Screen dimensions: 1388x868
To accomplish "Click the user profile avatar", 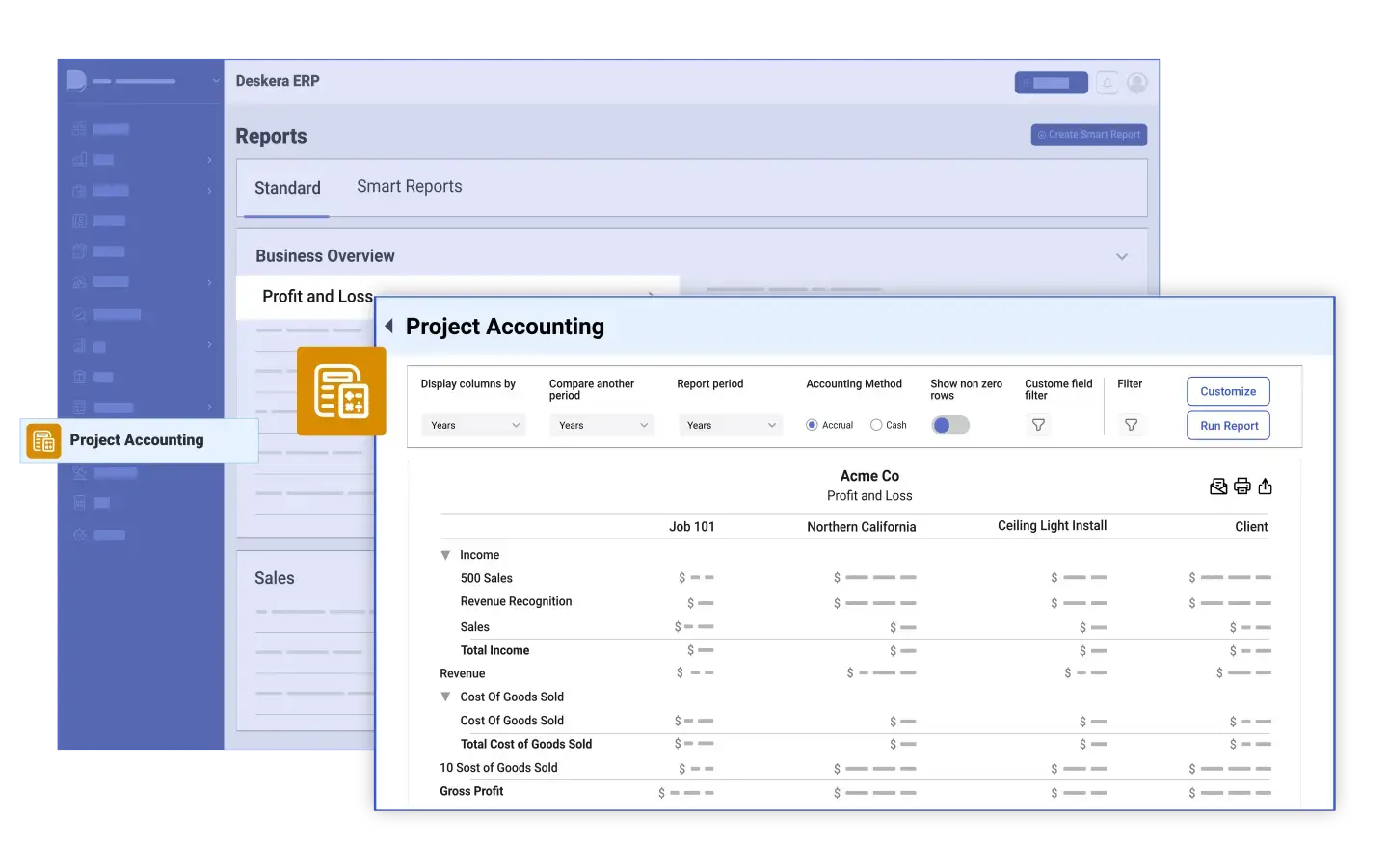I will pyautogui.click(x=1137, y=83).
